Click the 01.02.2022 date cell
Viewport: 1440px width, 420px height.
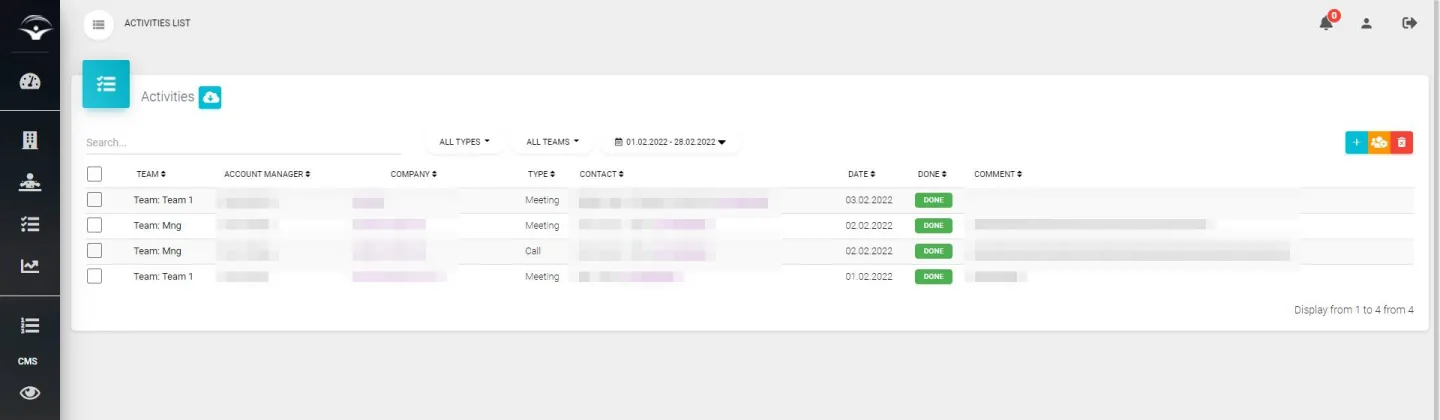coord(869,276)
